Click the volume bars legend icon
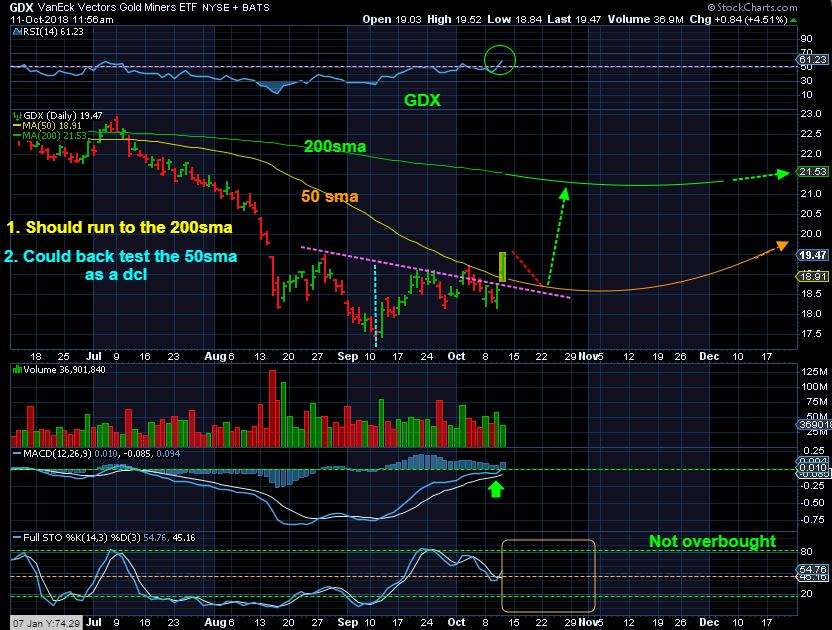The height and width of the screenshot is (630, 832). 18,369
